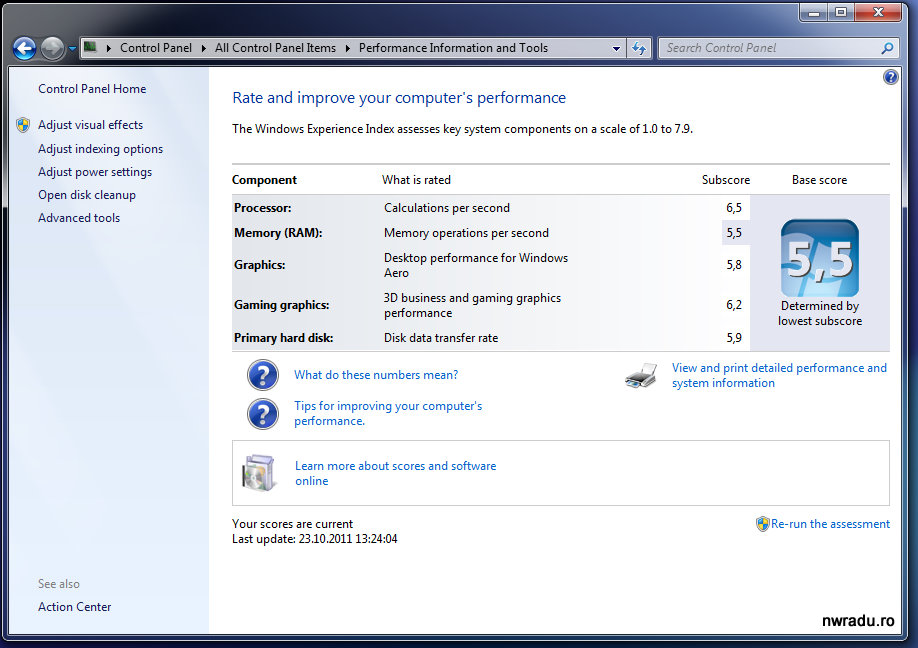Click help icon beside Tips for improving performance

click(263, 414)
